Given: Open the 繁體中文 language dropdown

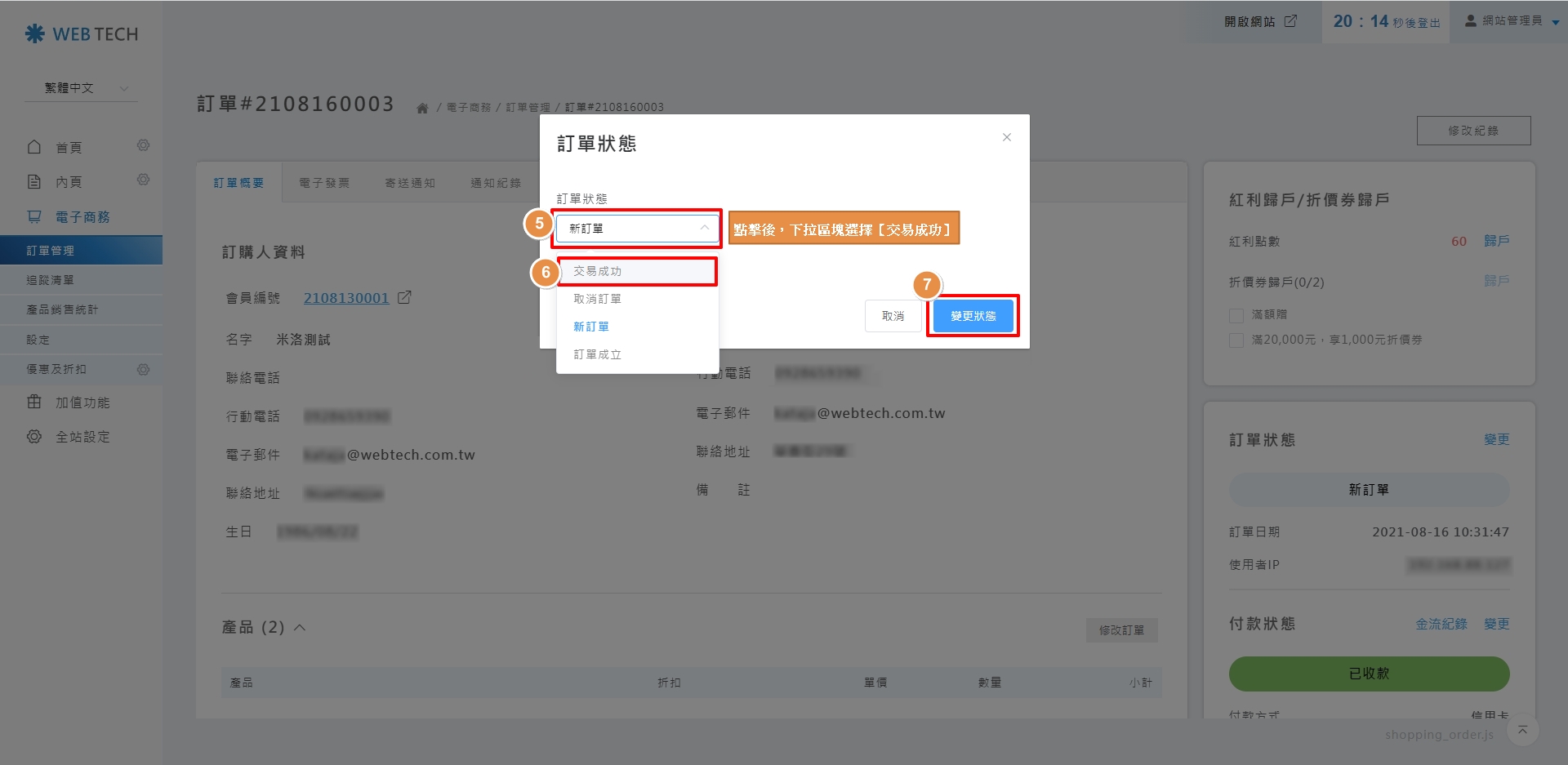Looking at the screenshot, I should tap(82, 88).
